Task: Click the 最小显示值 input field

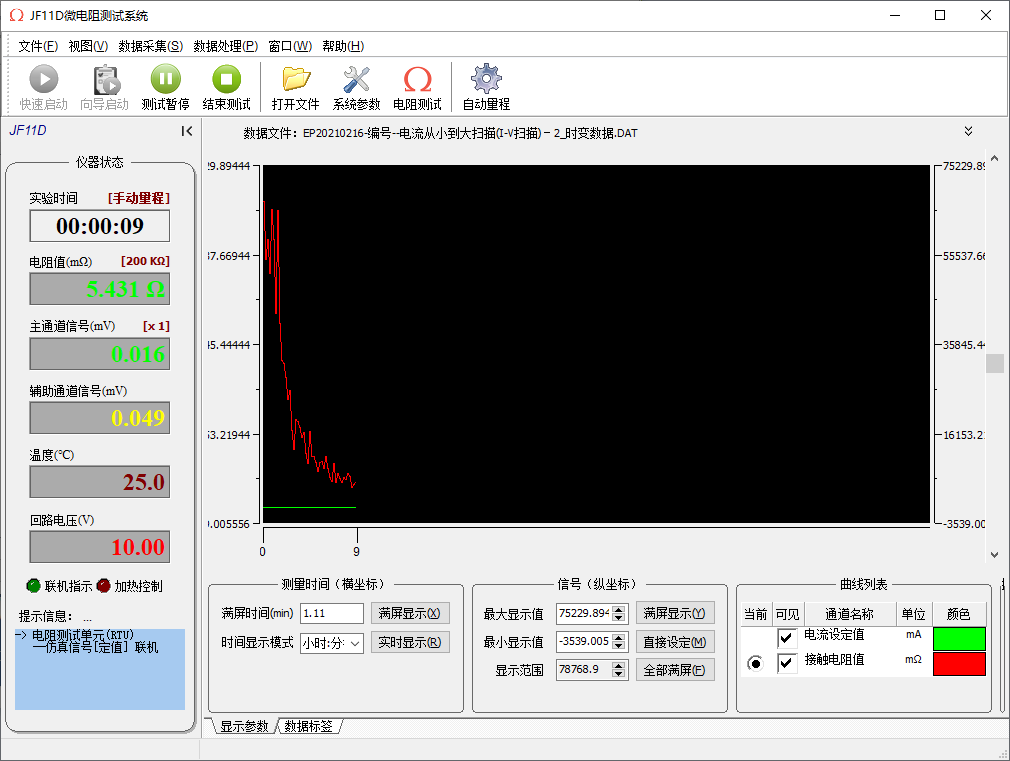Action: [584, 642]
